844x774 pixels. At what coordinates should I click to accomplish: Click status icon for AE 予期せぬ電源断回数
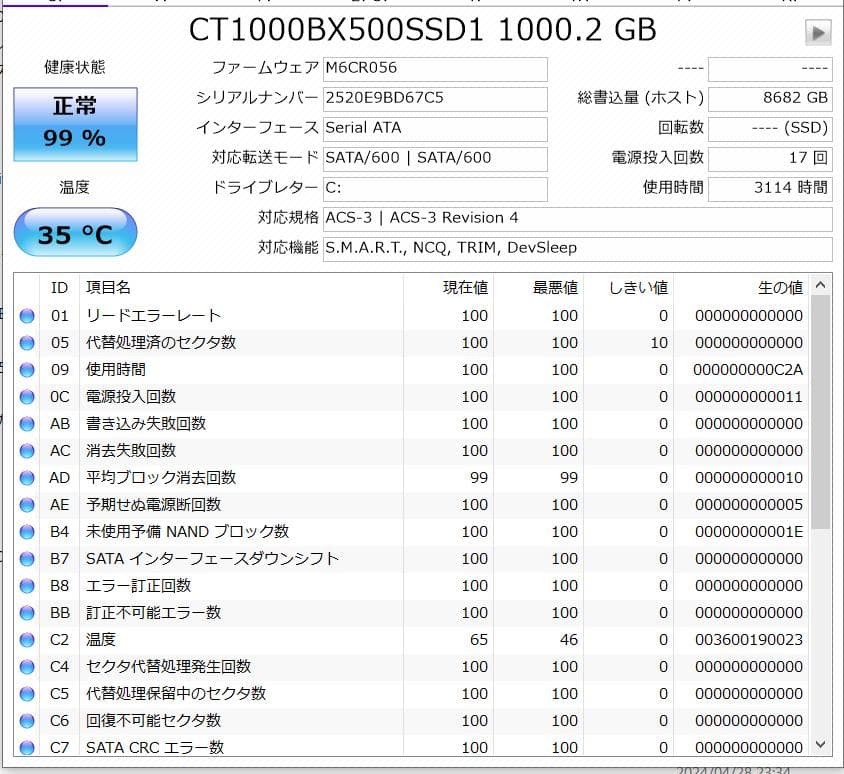(x=27, y=505)
